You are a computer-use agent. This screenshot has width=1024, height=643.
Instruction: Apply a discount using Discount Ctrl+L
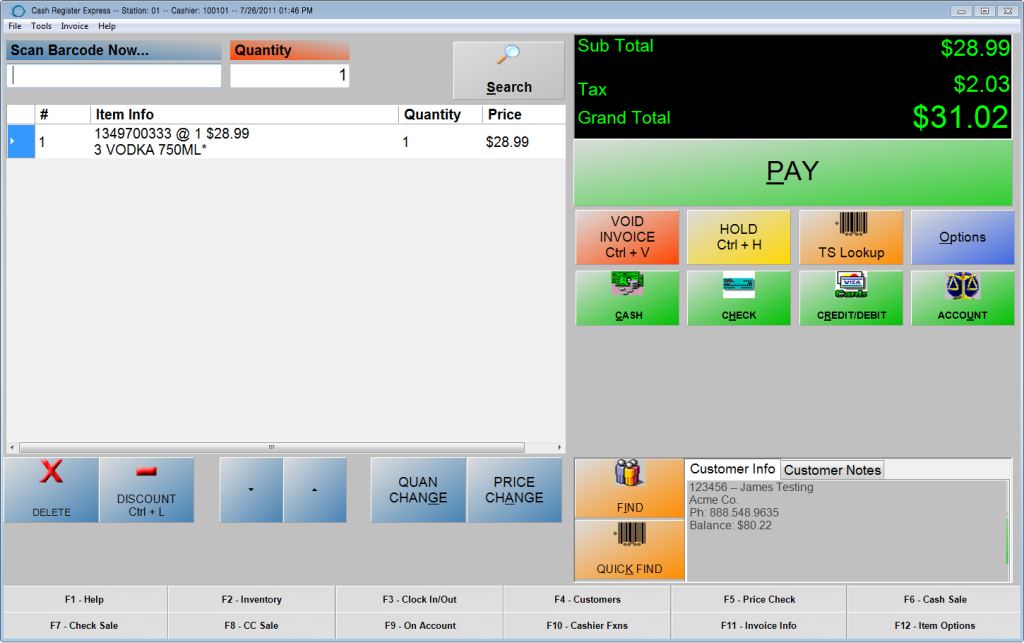(146, 490)
